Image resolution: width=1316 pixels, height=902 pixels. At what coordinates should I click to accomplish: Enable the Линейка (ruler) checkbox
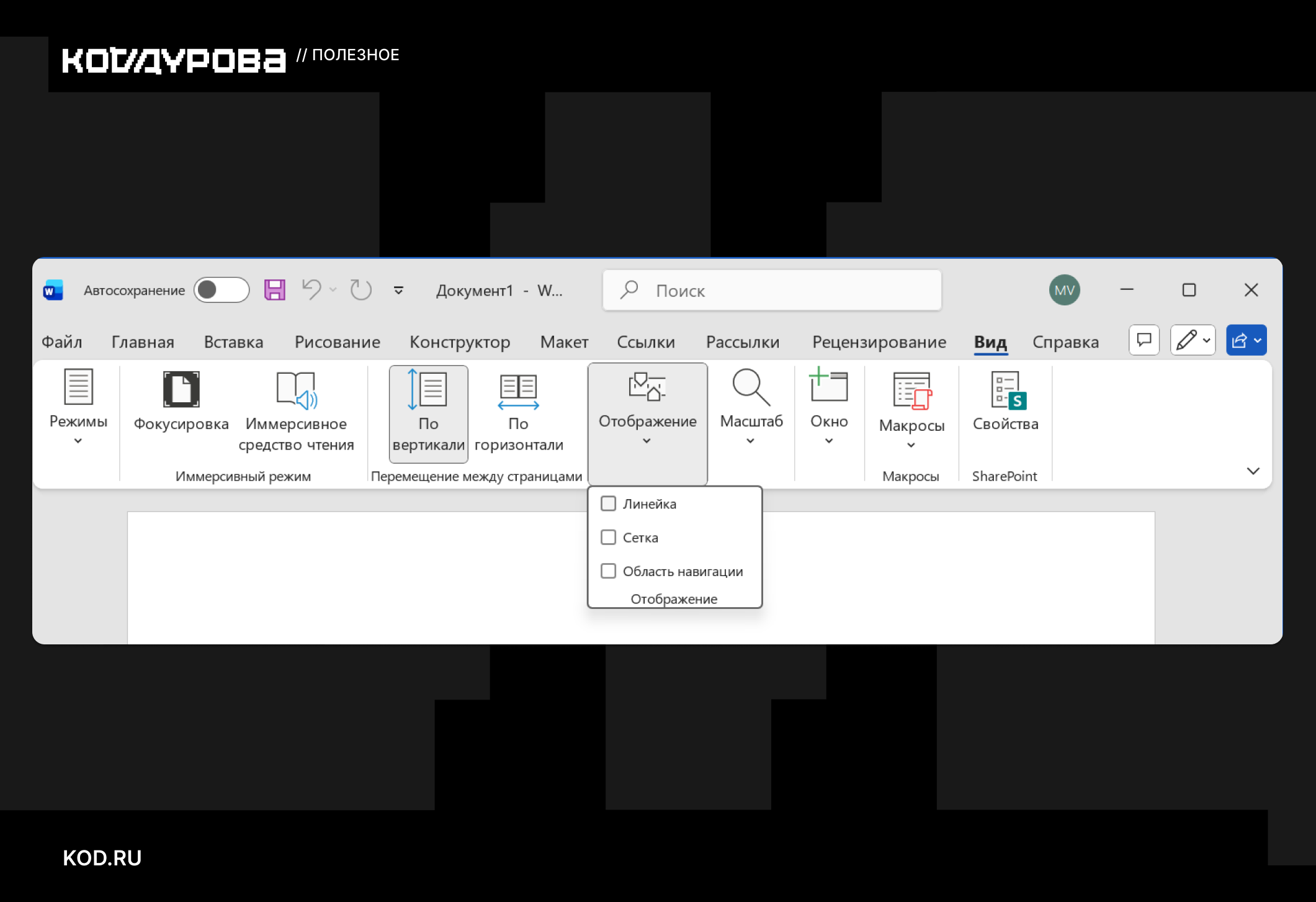(608, 503)
